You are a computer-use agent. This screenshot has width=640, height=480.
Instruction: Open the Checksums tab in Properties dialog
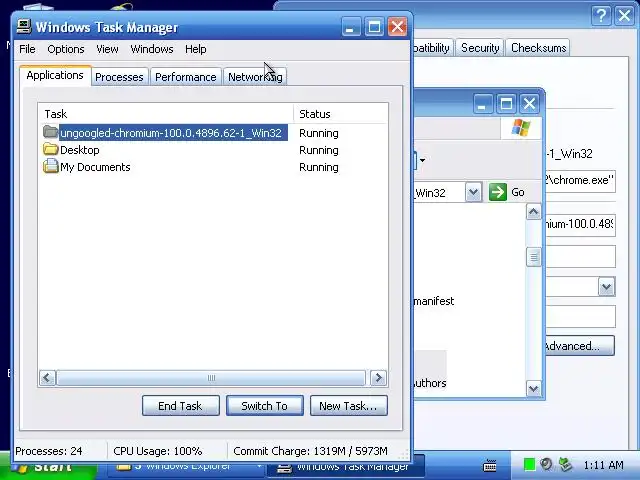pyautogui.click(x=538, y=48)
